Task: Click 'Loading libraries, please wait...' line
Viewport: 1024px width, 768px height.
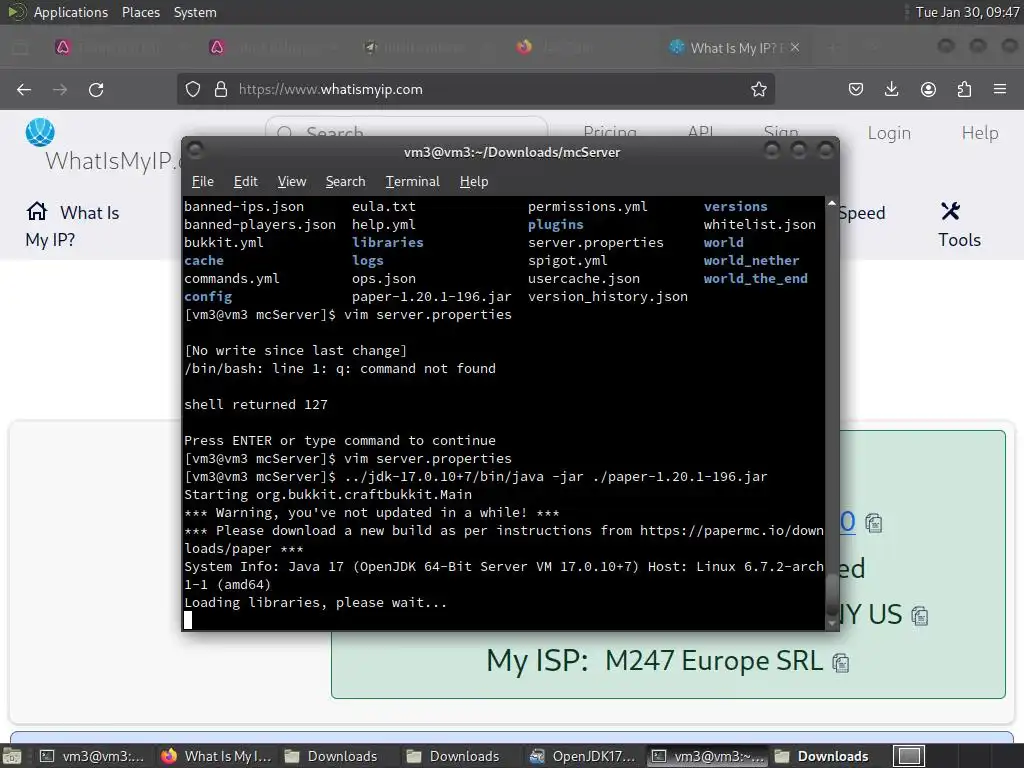Action: pos(315,602)
